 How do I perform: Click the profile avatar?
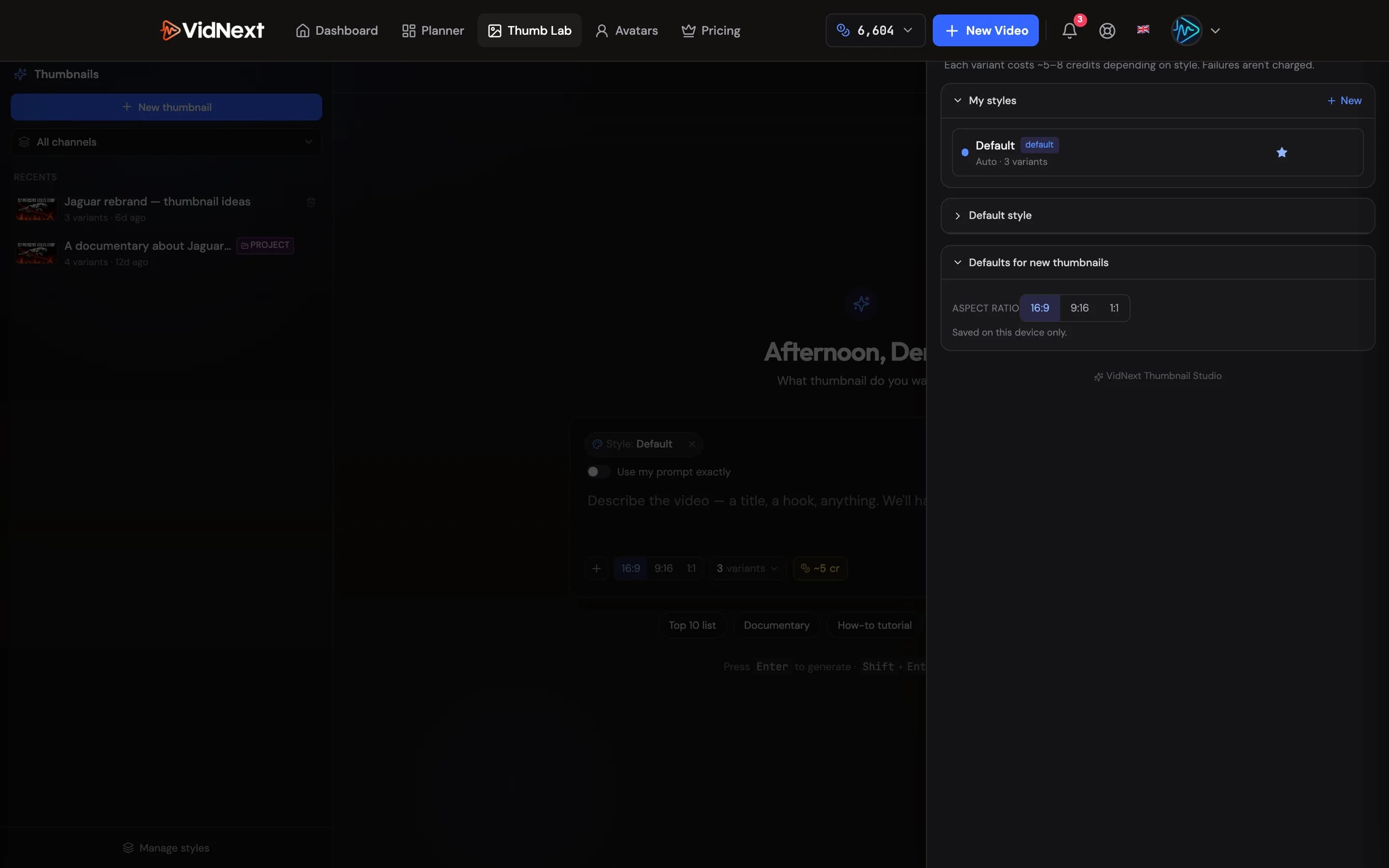coord(1186,30)
